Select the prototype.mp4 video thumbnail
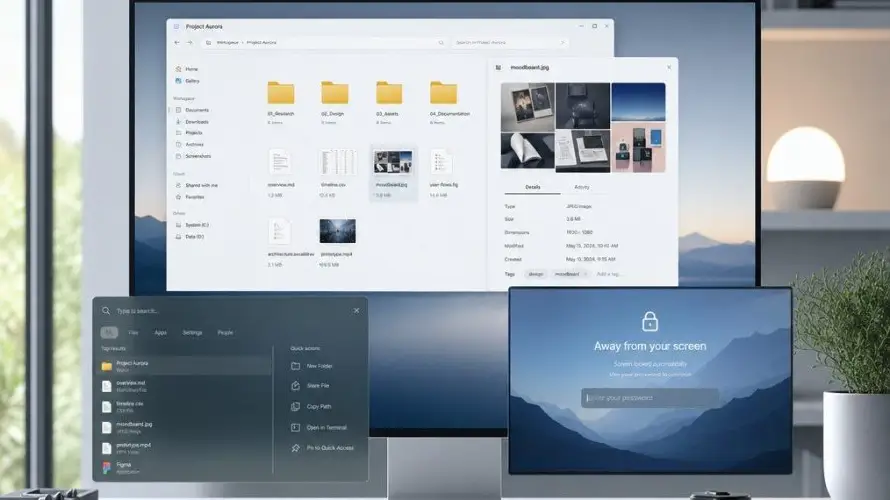Image resolution: width=890 pixels, height=500 pixels. [338, 231]
